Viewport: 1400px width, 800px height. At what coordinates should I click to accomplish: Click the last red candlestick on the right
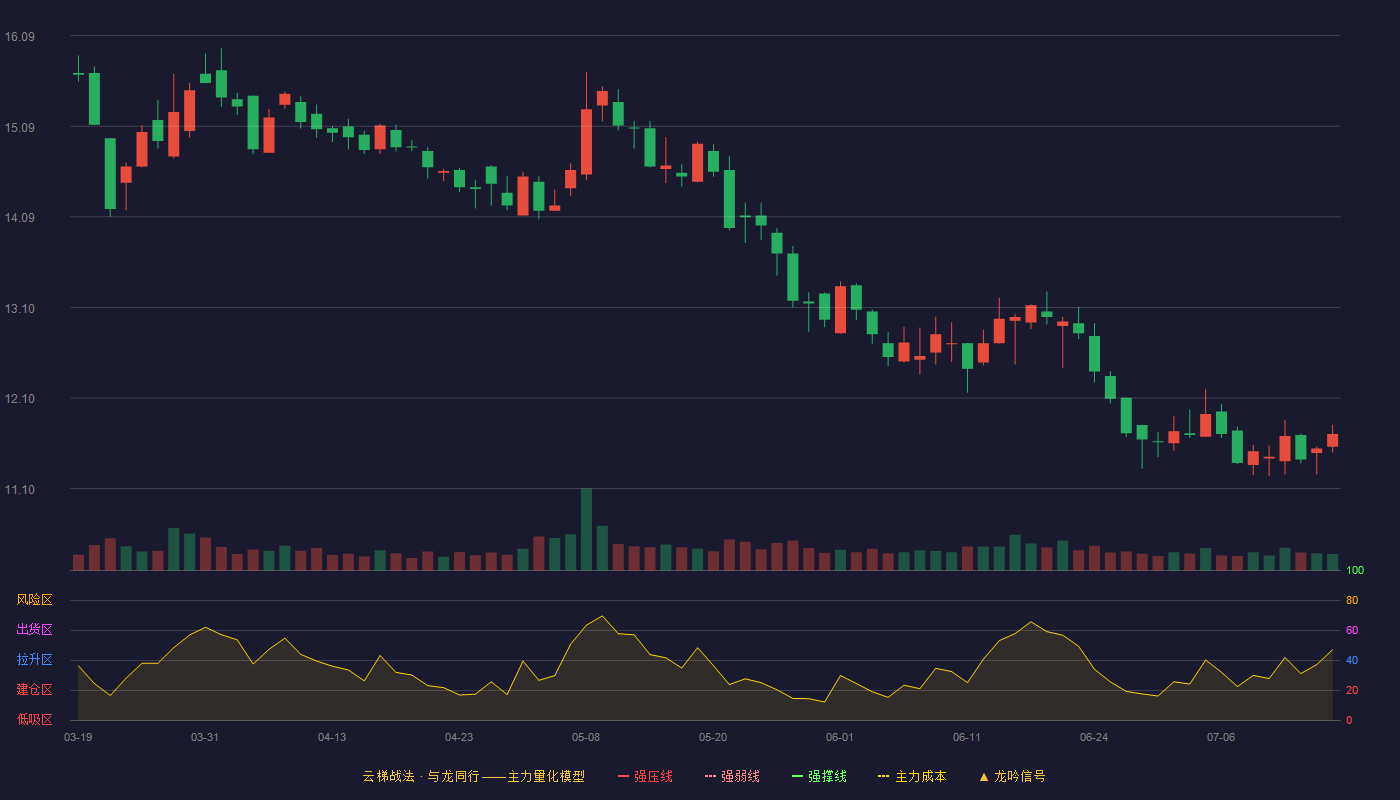(1332, 440)
